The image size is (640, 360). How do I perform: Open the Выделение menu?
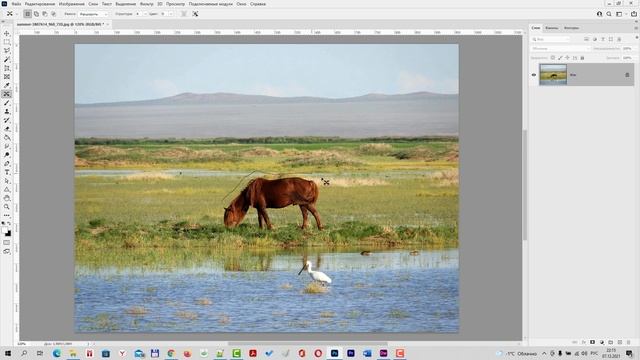[x=125, y=4]
